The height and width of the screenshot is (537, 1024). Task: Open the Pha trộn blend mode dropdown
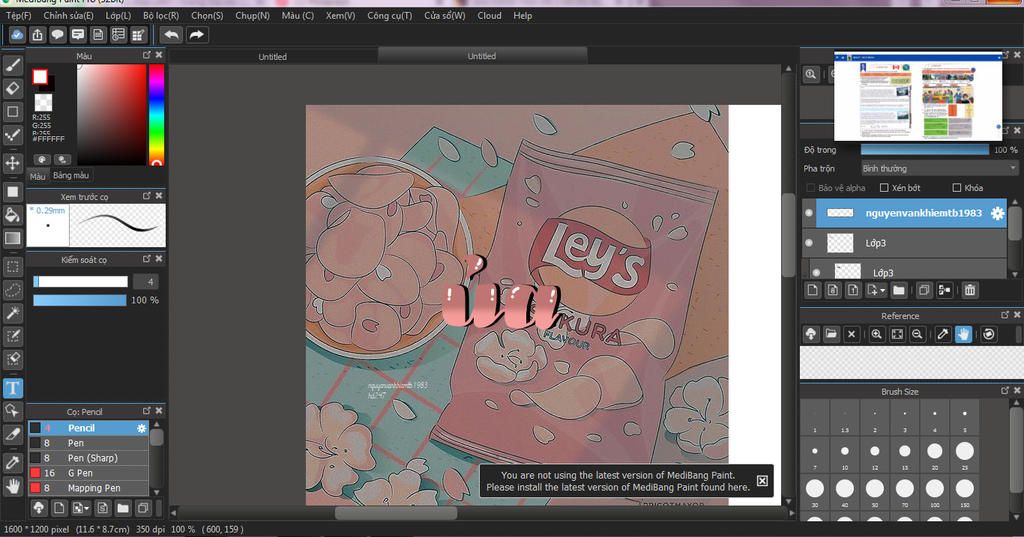(x=940, y=169)
